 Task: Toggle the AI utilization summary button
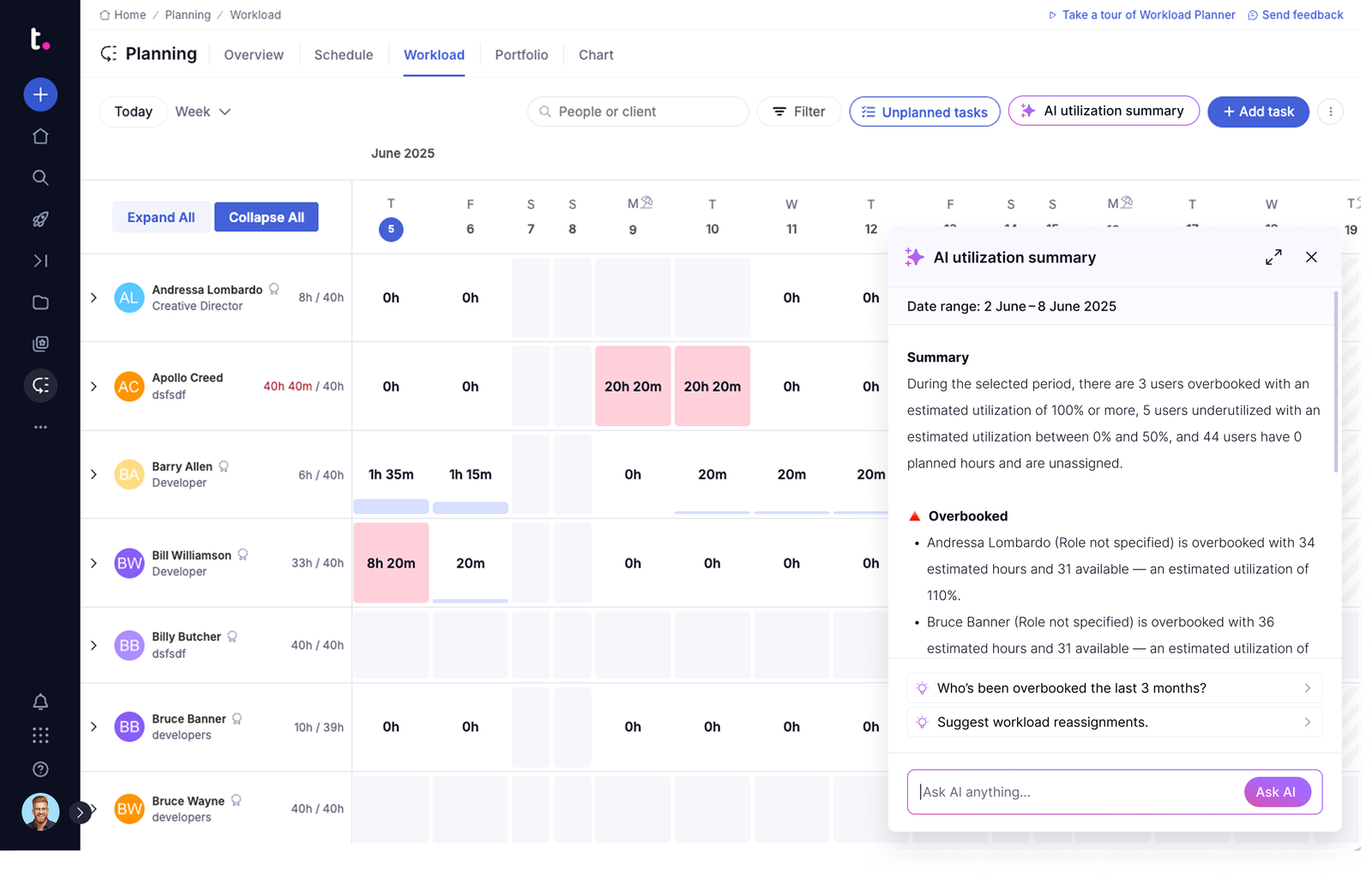(x=1104, y=111)
